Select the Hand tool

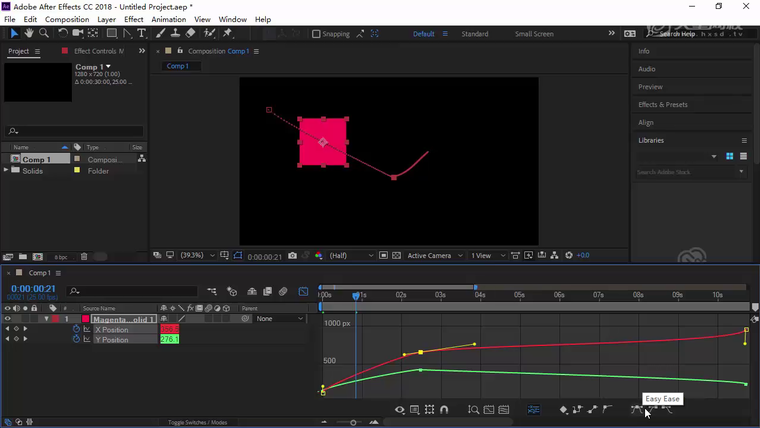[29, 33]
